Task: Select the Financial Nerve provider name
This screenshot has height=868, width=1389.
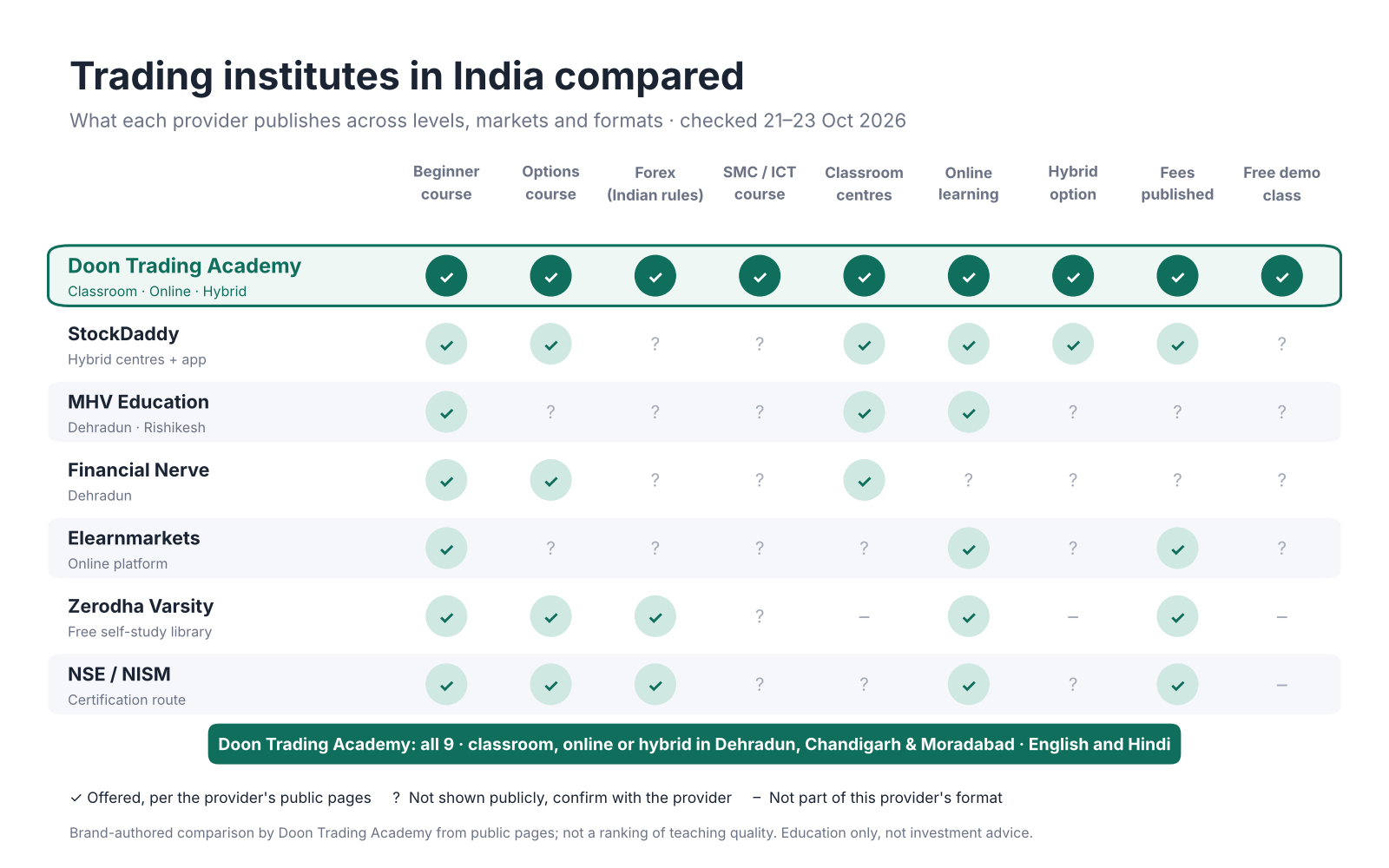Action: 139,470
